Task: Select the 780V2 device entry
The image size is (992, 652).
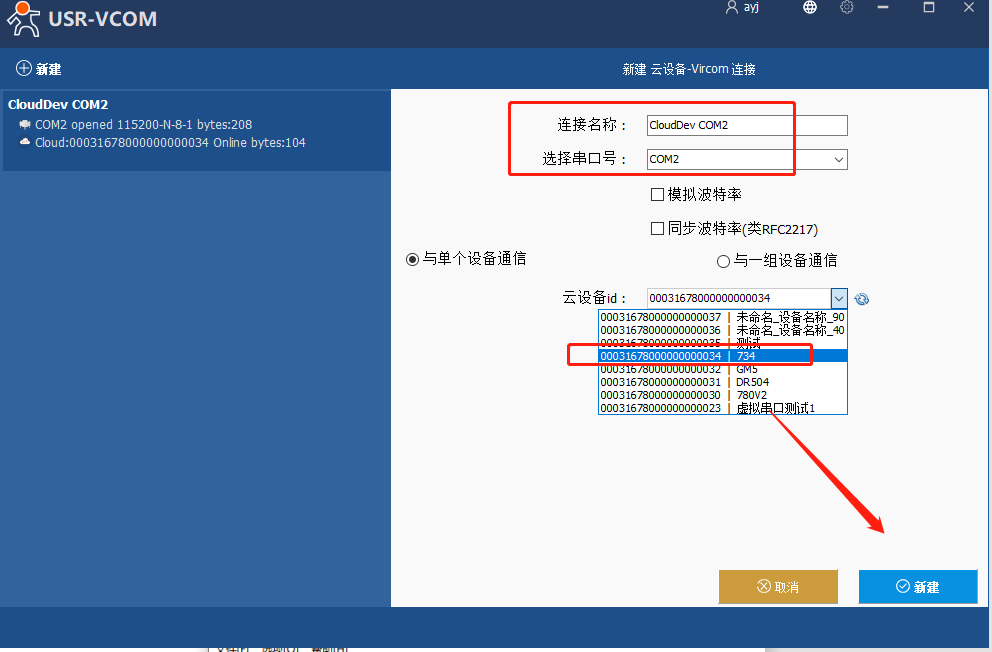Action: point(722,395)
